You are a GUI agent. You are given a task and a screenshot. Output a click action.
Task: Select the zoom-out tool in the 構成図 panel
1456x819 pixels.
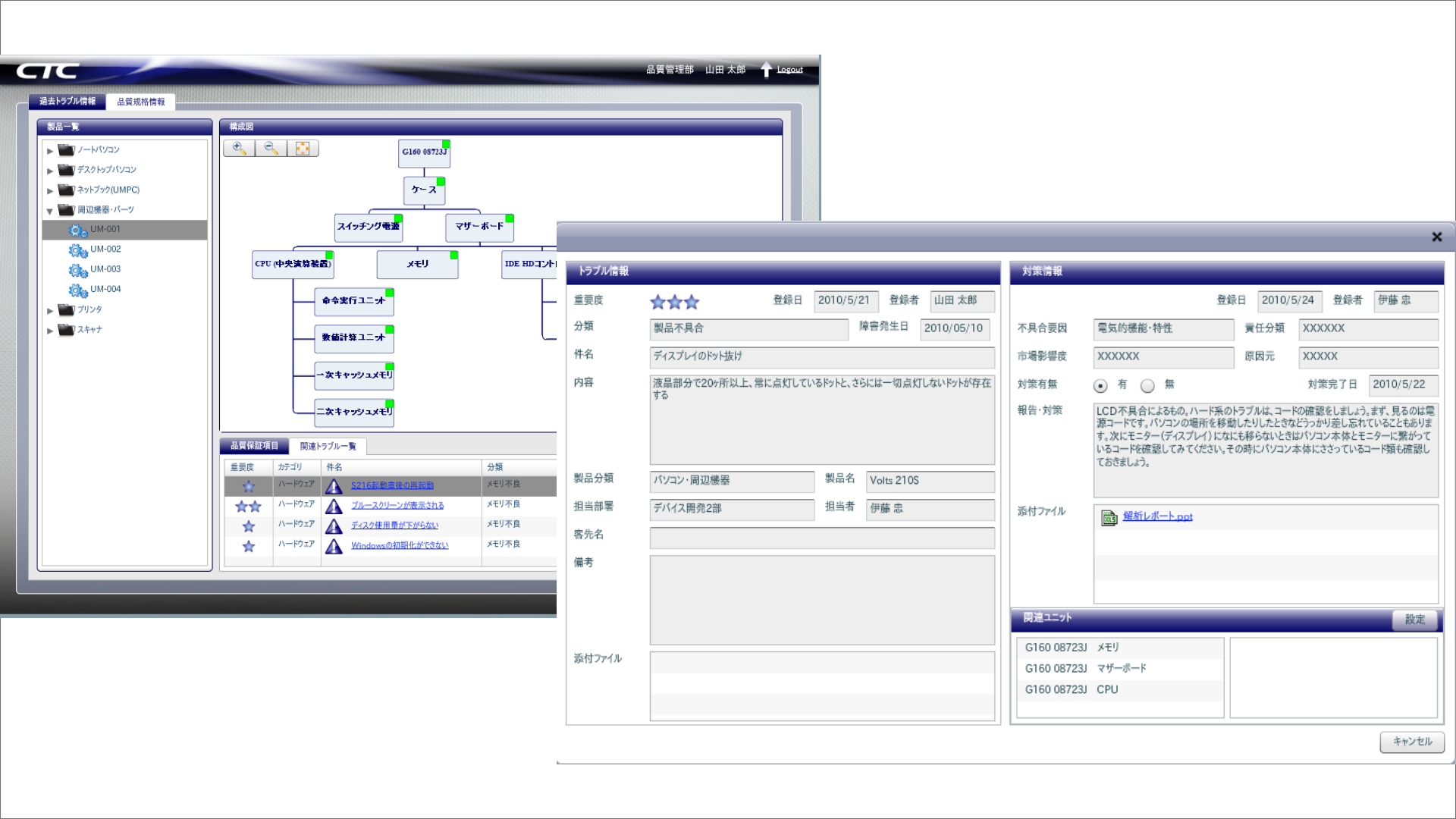(271, 148)
